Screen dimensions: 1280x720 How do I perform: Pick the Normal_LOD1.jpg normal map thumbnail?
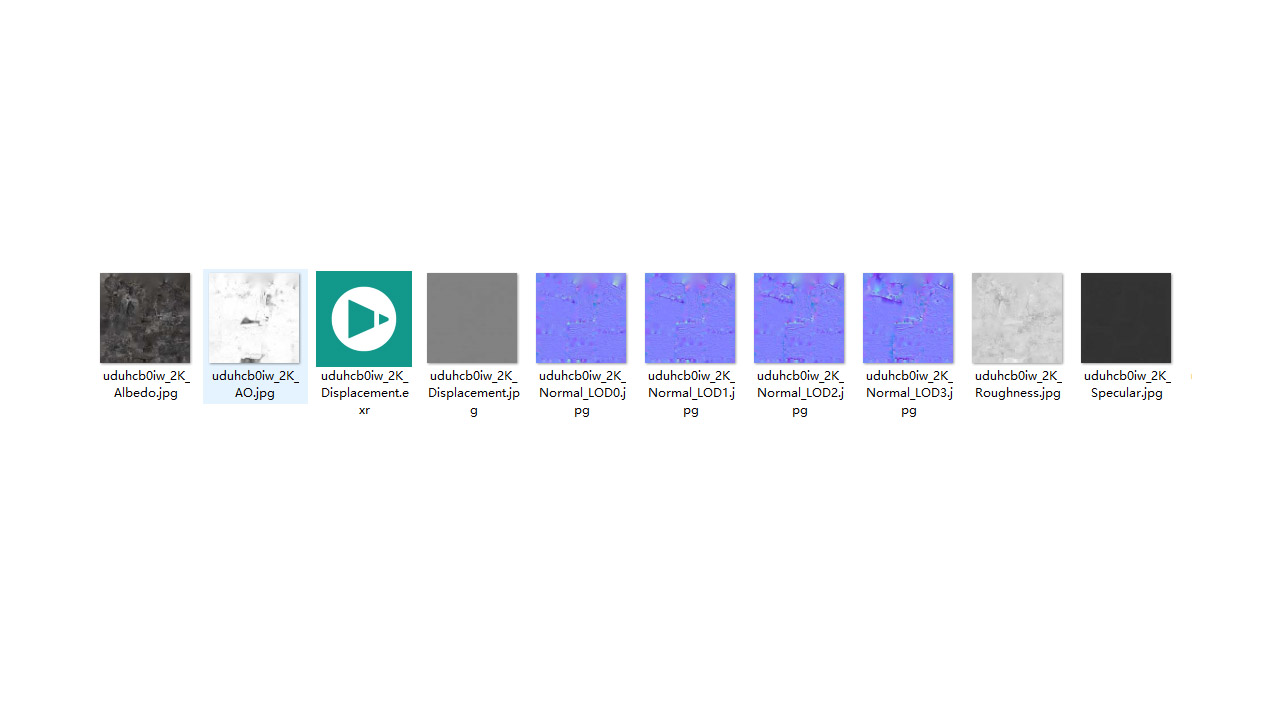coord(690,318)
